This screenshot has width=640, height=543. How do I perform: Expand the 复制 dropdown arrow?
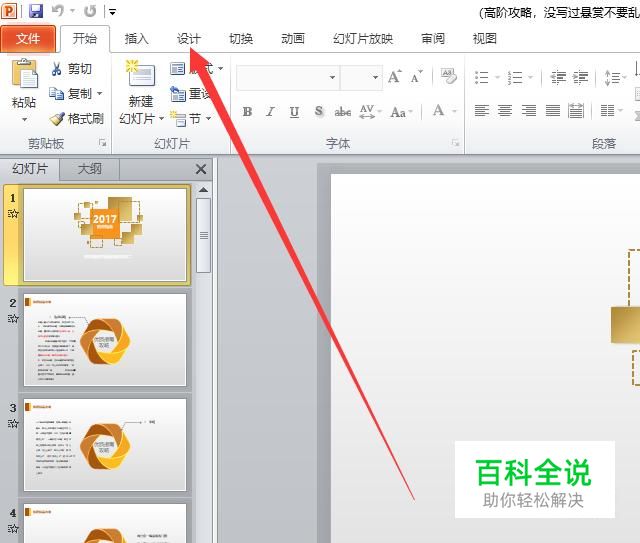pos(100,93)
